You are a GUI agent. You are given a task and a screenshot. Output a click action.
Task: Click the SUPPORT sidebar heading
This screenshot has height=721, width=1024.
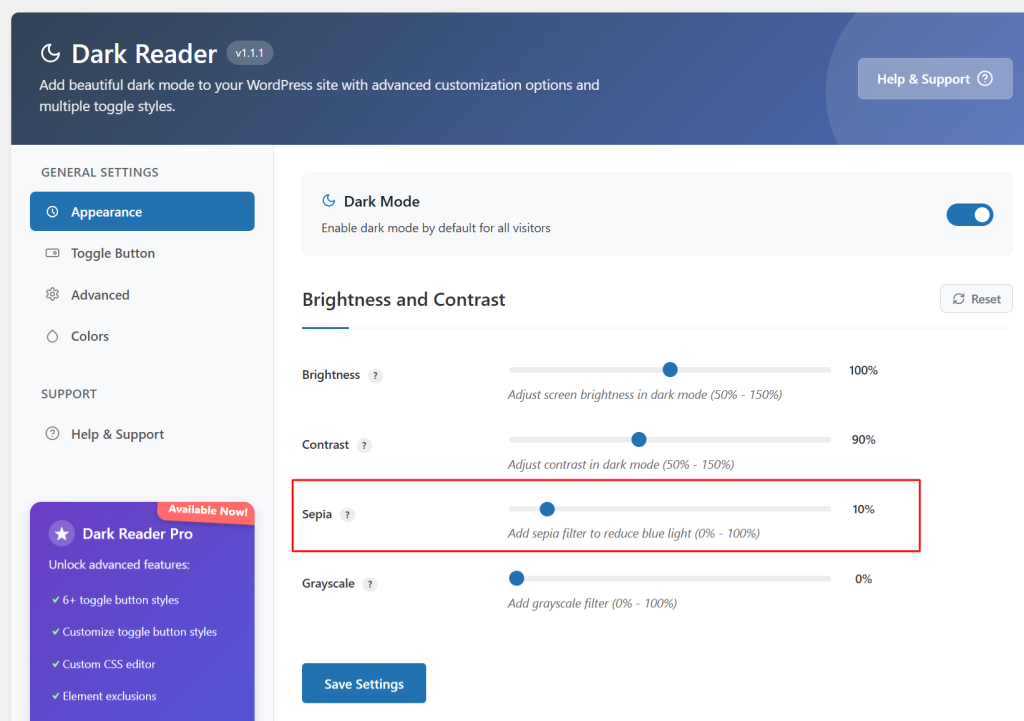tap(69, 394)
